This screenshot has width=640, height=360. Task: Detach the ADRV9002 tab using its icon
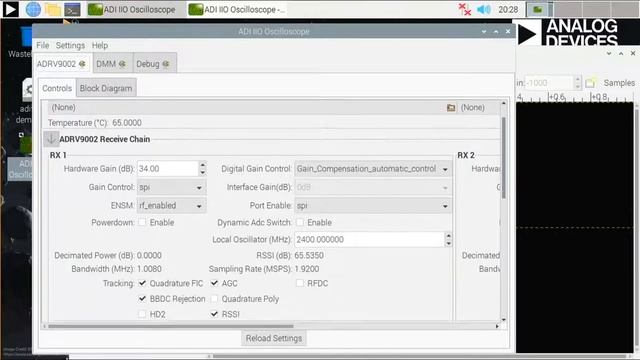[82, 64]
